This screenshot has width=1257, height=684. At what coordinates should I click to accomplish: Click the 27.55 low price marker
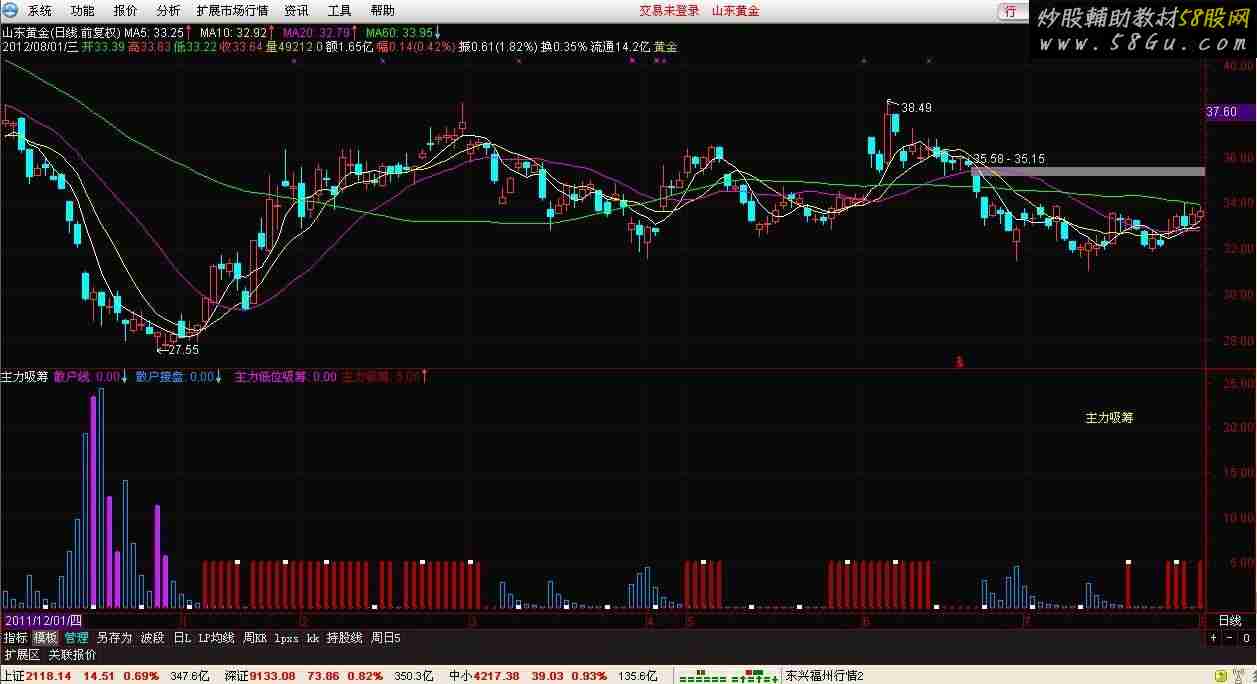click(x=182, y=350)
